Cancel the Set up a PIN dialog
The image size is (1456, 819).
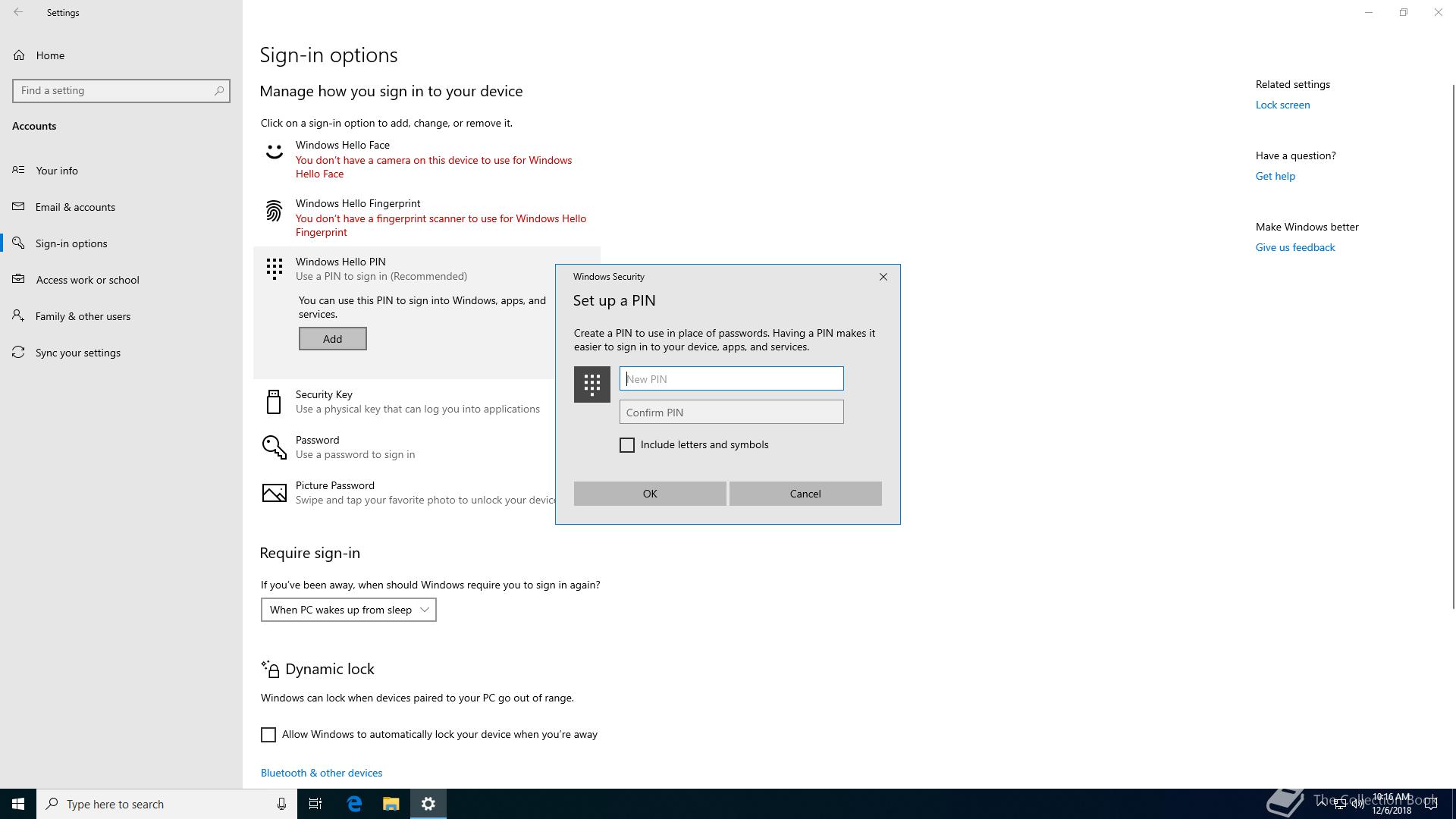(x=805, y=494)
